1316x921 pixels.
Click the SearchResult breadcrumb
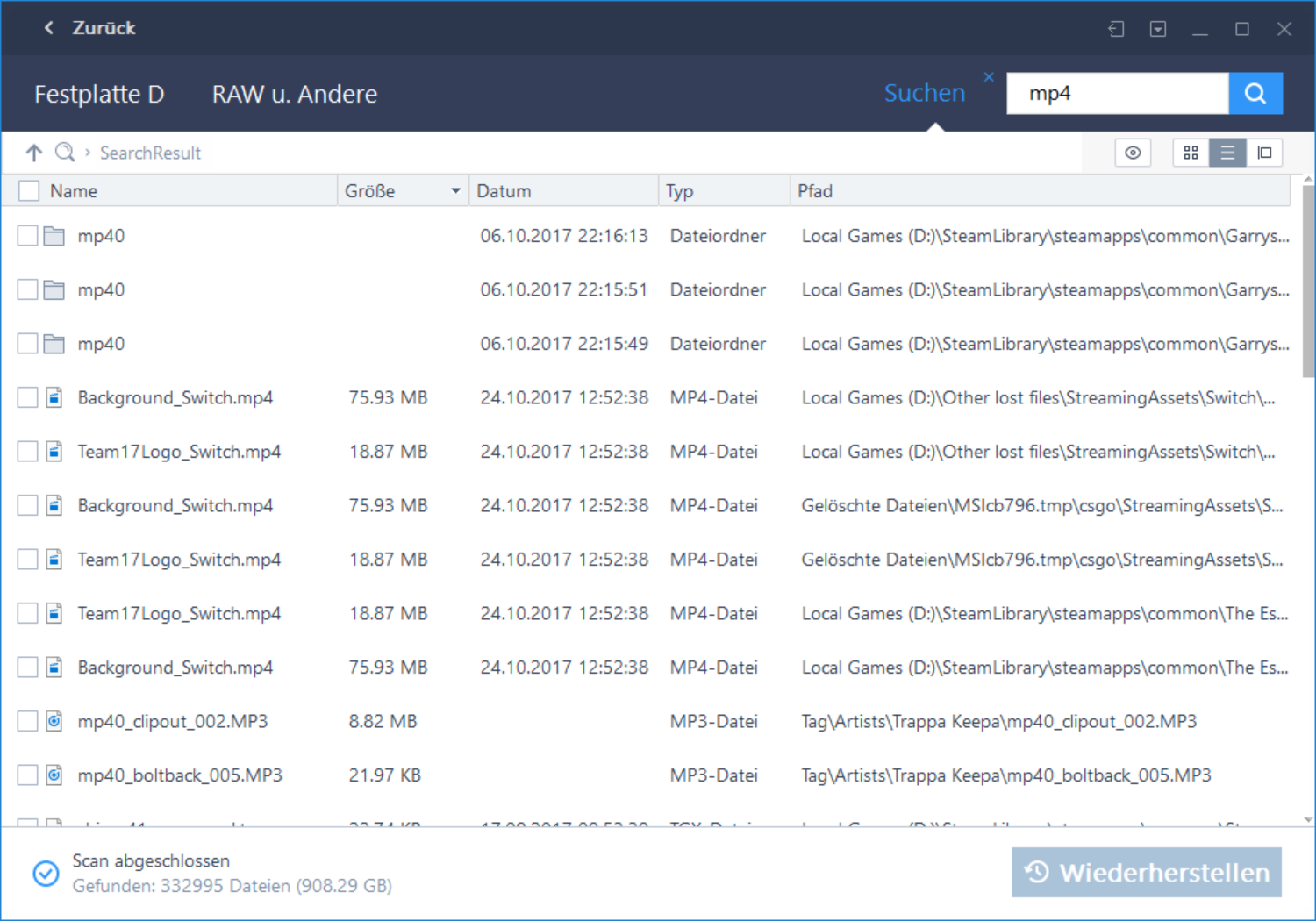tap(150, 153)
